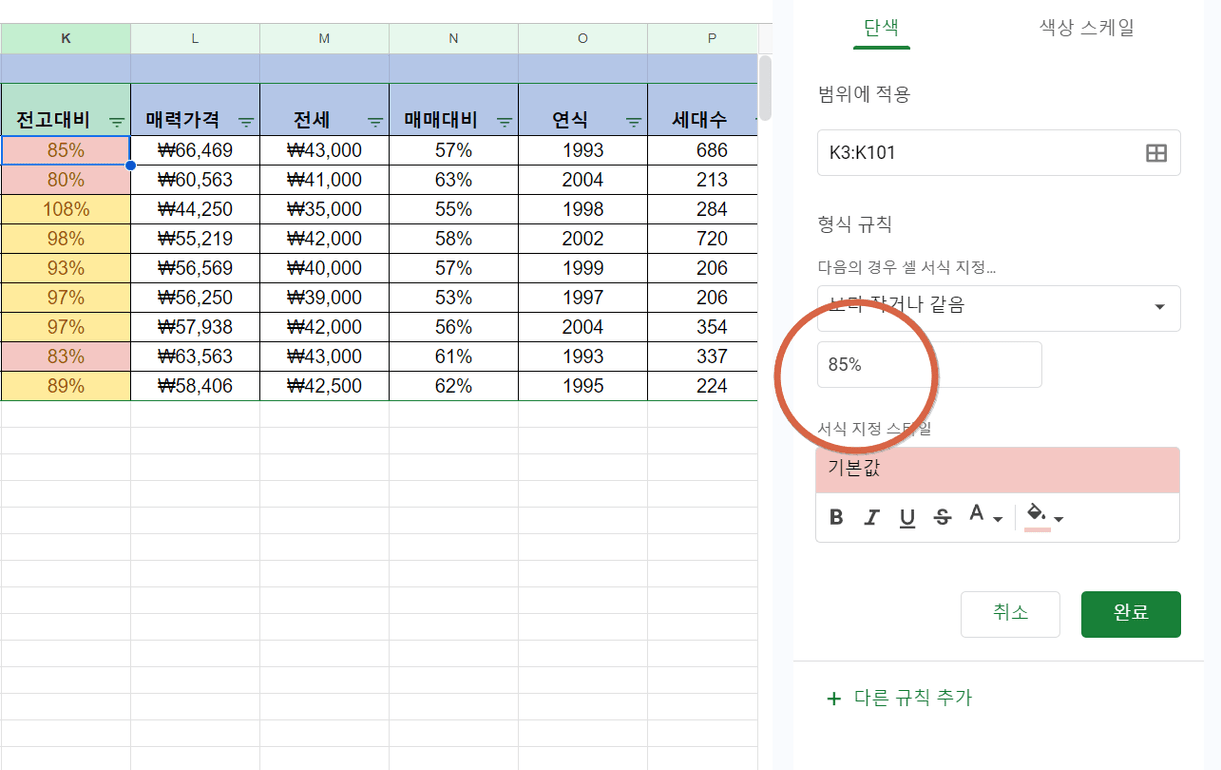Click the 취소 button

1010,613
